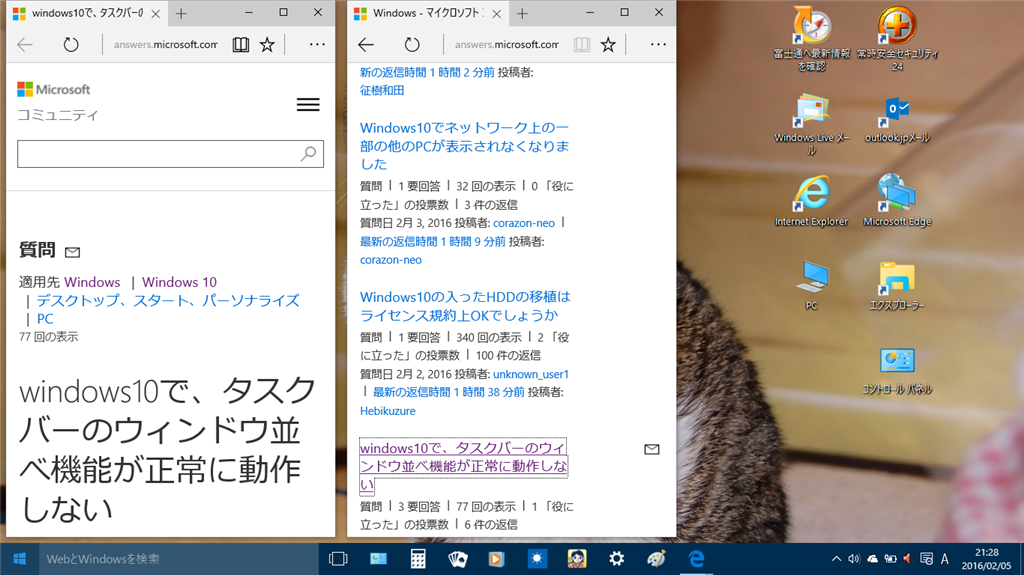This screenshot has width=1024, height=575.
Task: Click the Microsoft logo in left window
Action: coord(54,90)
